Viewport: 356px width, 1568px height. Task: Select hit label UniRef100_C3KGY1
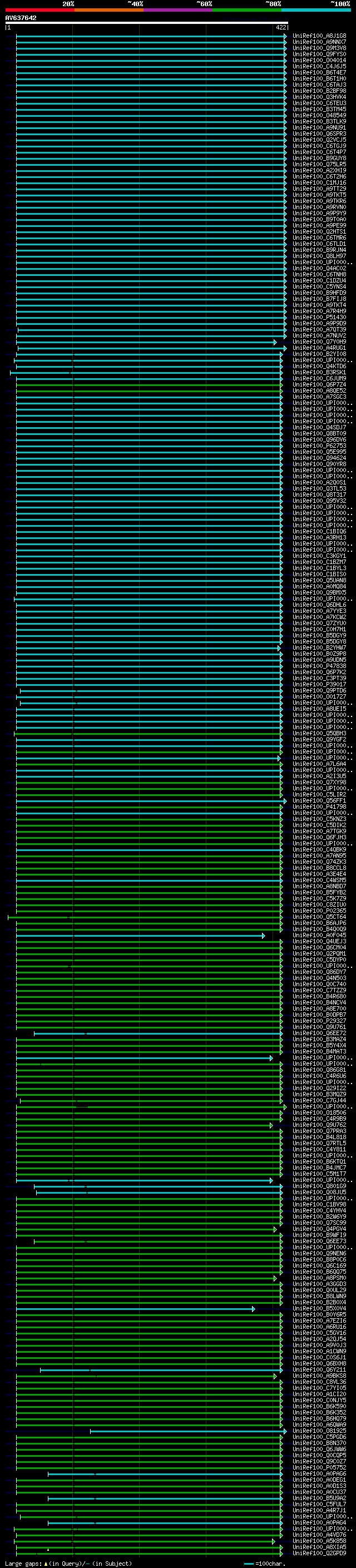click(319, 556)
